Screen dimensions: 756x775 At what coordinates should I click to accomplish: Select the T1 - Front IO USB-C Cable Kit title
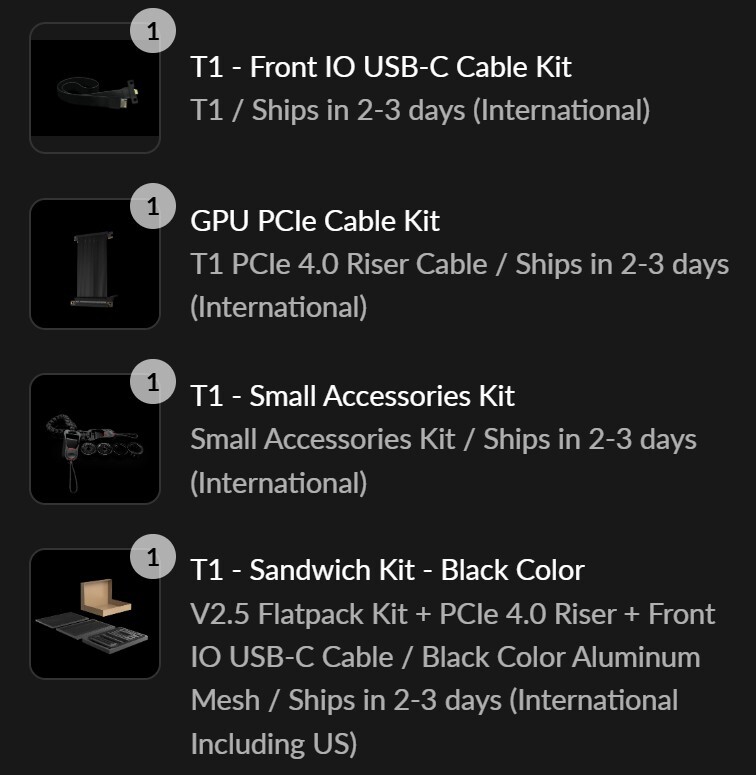coord(381,67)
